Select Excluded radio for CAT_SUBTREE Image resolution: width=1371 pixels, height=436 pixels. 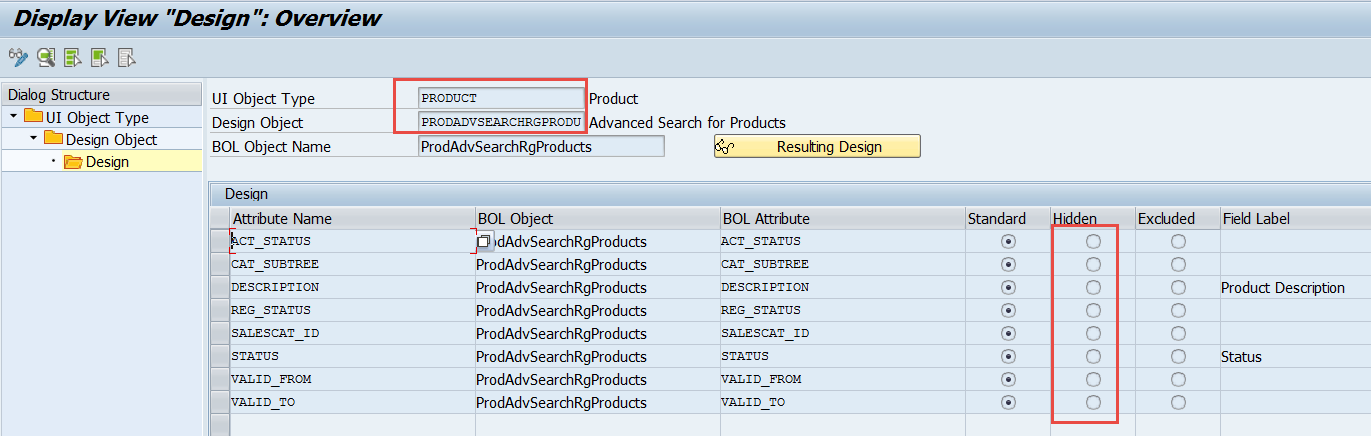click(1178, 264)
